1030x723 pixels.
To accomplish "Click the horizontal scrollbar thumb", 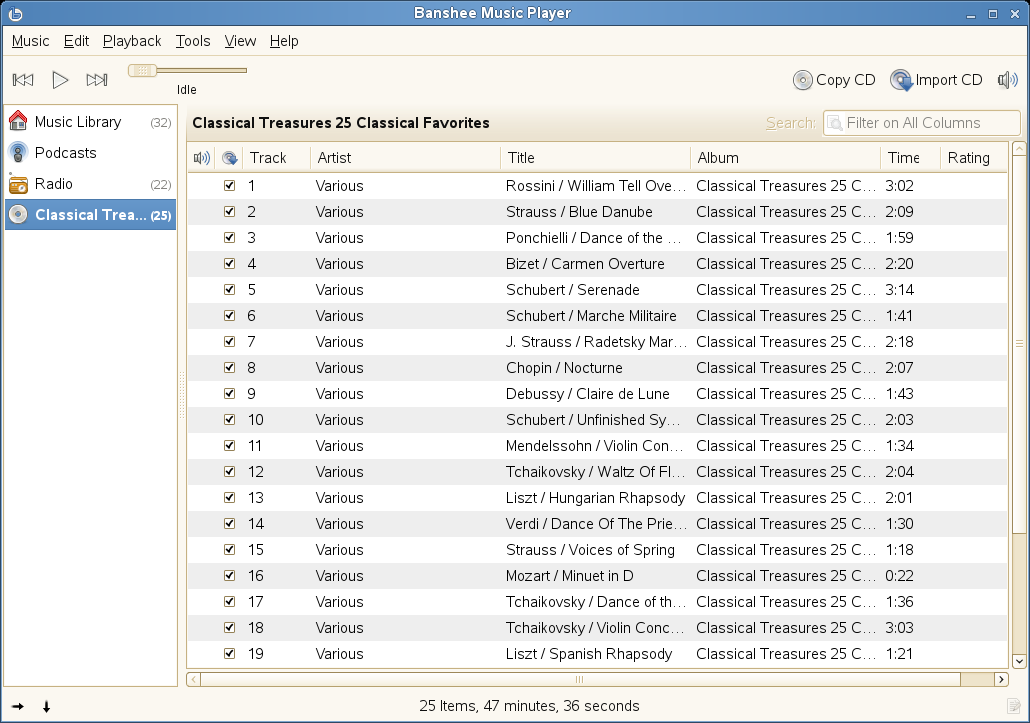I will pos(580,679).
